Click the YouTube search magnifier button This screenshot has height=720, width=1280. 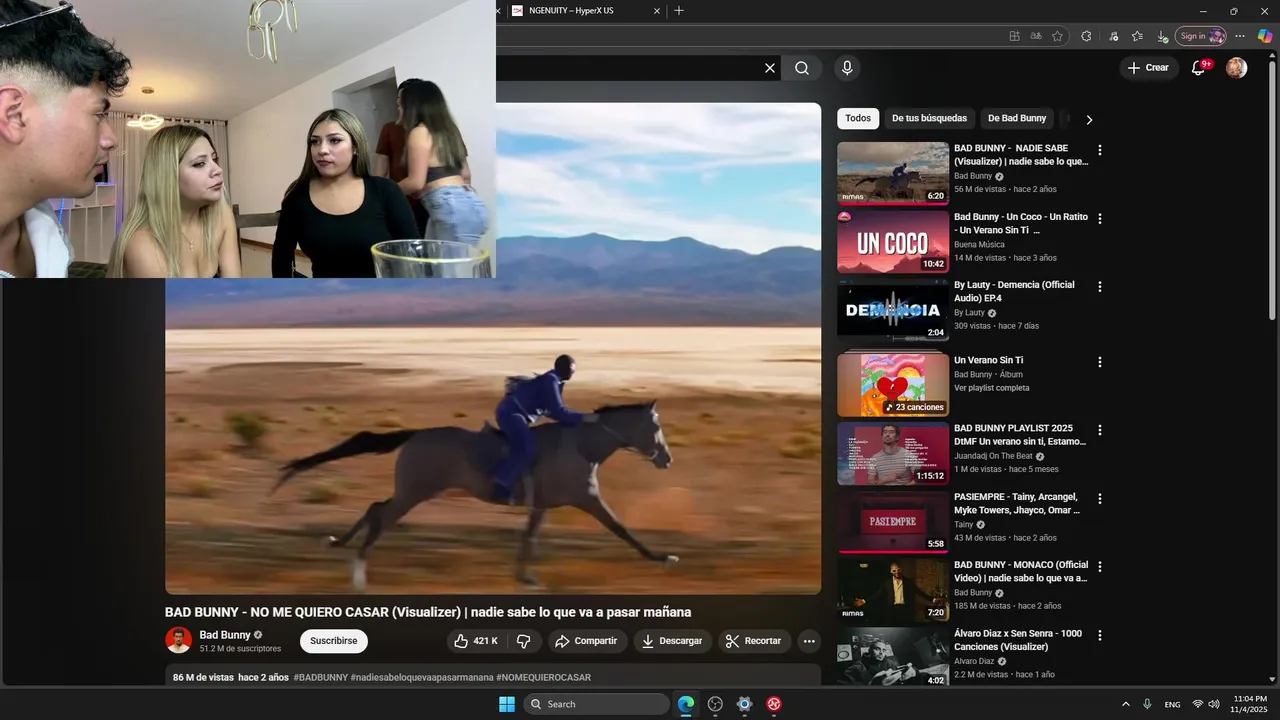pyautogui.click(x=802, y=68)
